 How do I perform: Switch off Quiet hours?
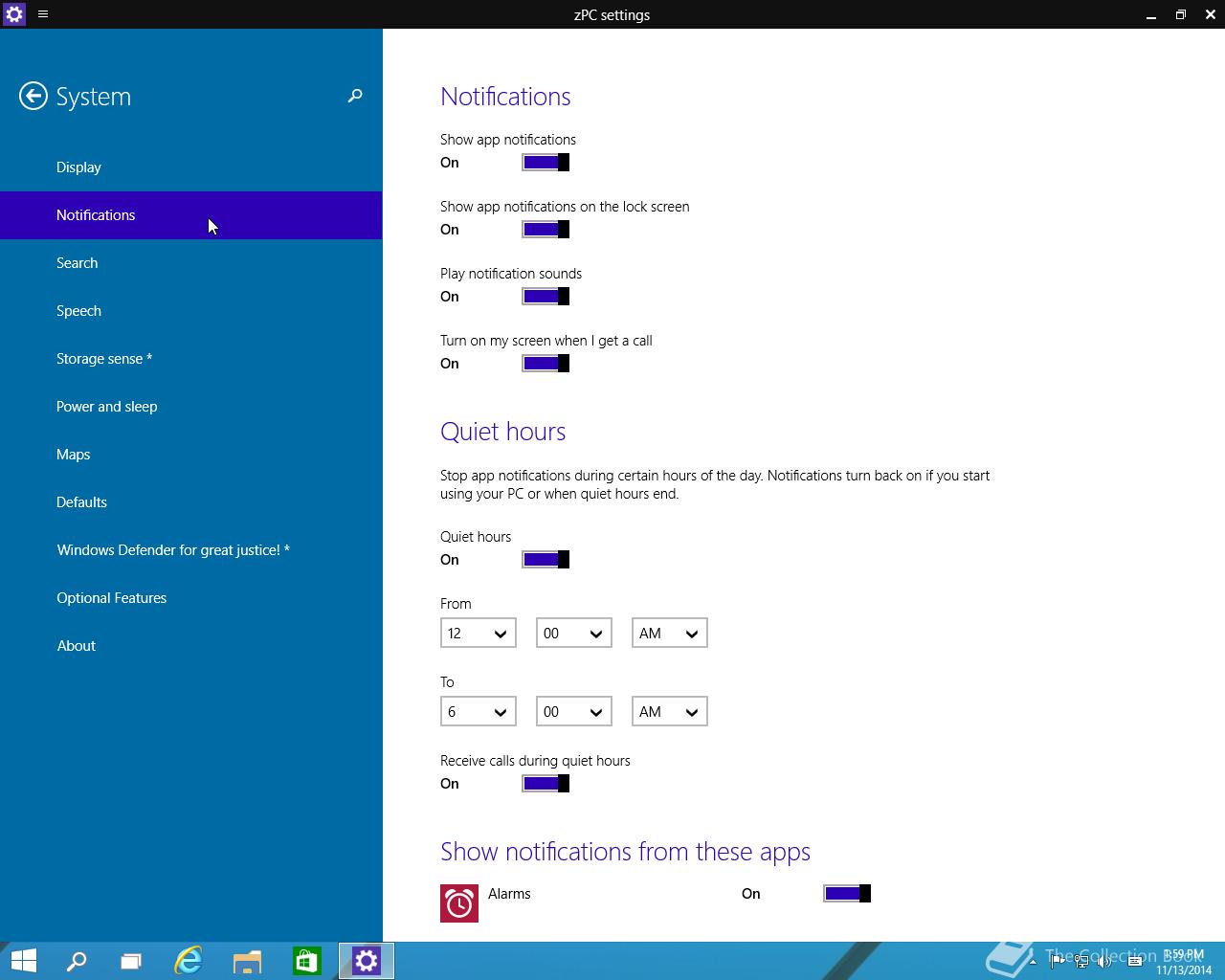[546, 560]
